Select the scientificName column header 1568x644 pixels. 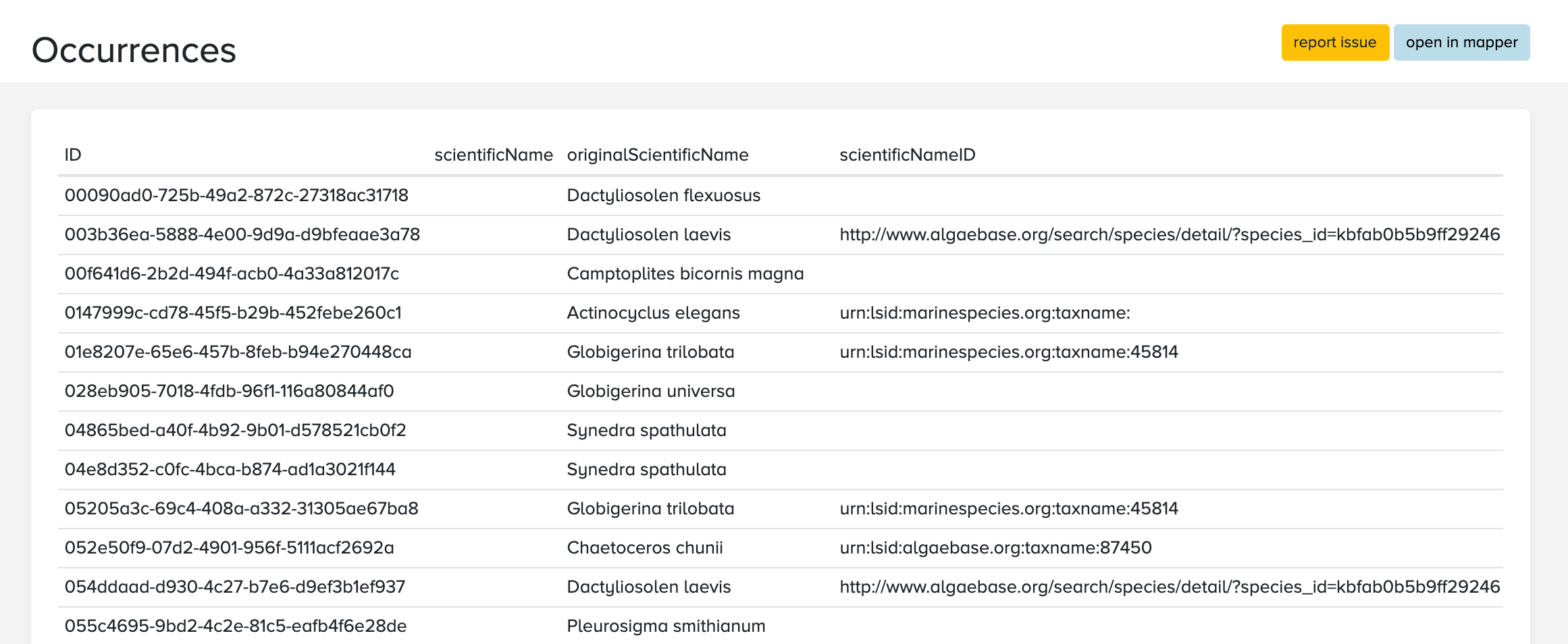click(x=494, y=155)
